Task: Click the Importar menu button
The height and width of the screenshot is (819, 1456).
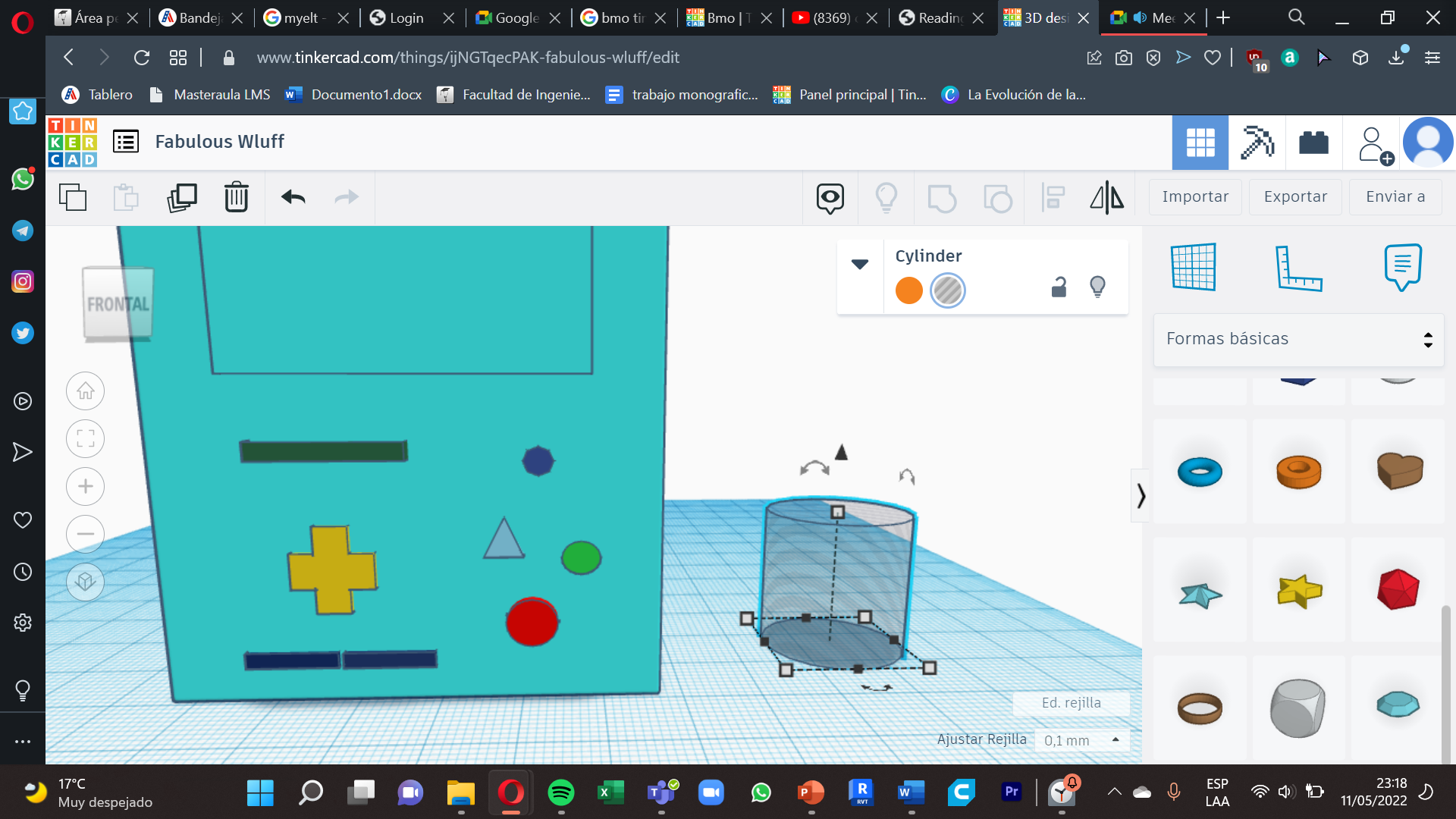Action: (x=1195, y=197)
